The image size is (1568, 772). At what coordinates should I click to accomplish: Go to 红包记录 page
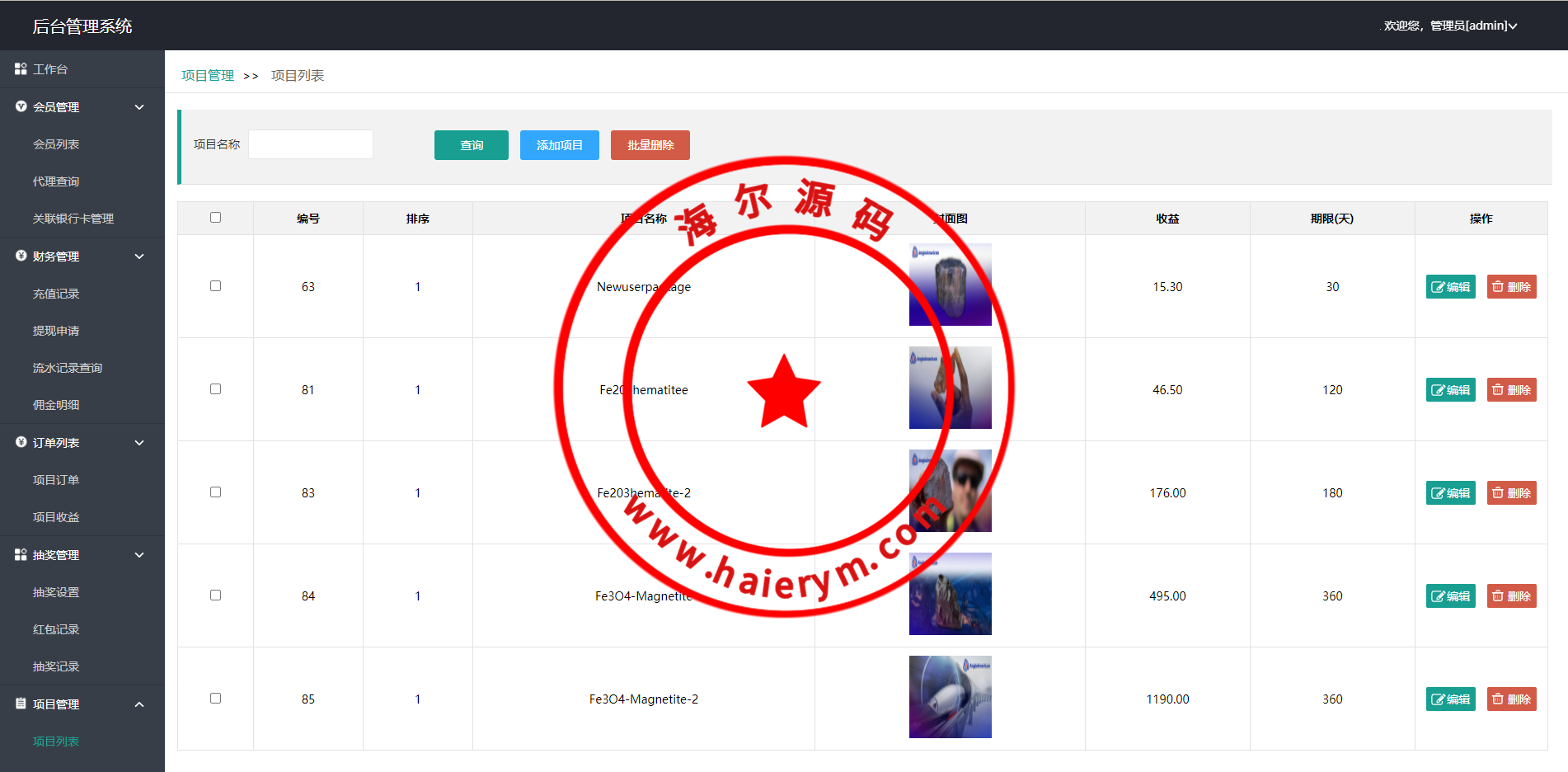(x=56, y=629)
